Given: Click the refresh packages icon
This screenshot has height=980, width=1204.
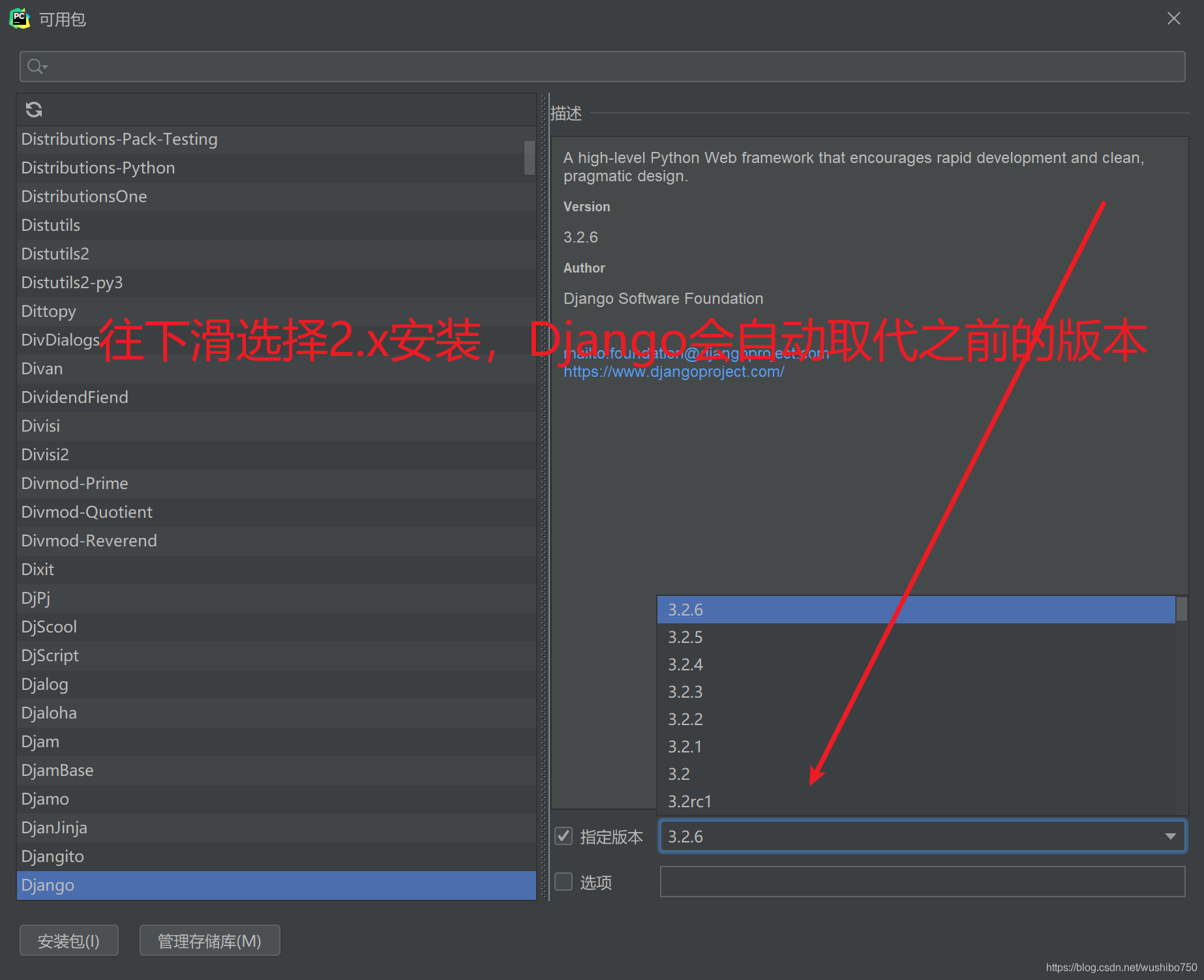Looking at the screenshot, I should 34,110.
